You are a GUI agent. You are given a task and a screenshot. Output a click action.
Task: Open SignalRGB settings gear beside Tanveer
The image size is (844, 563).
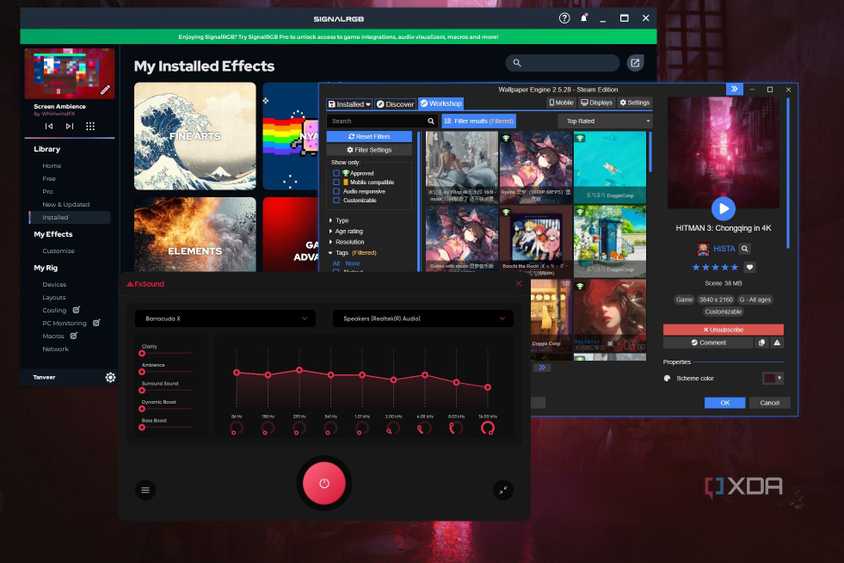click(x=110, y=377)
